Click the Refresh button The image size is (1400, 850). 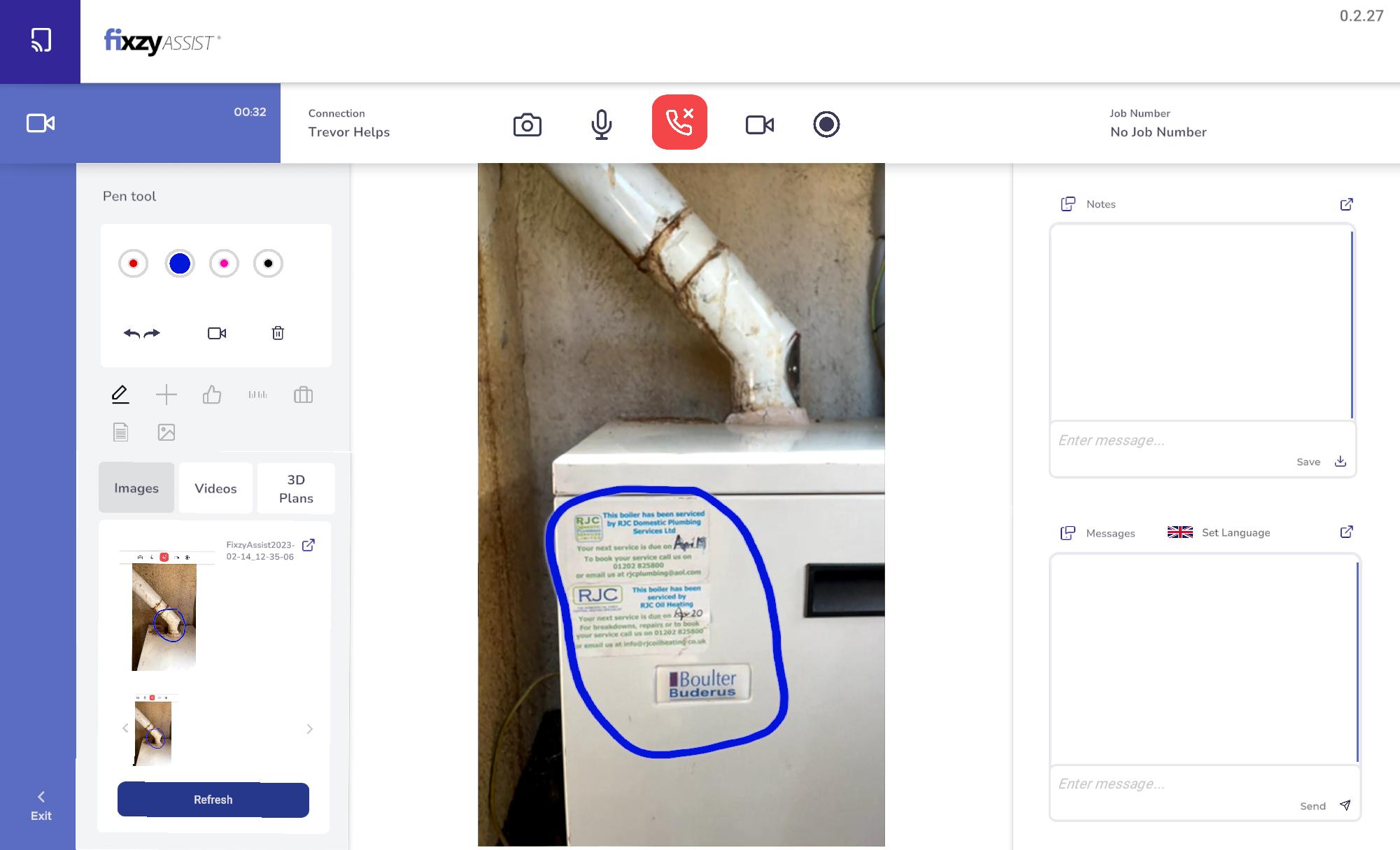coord(213,800)
